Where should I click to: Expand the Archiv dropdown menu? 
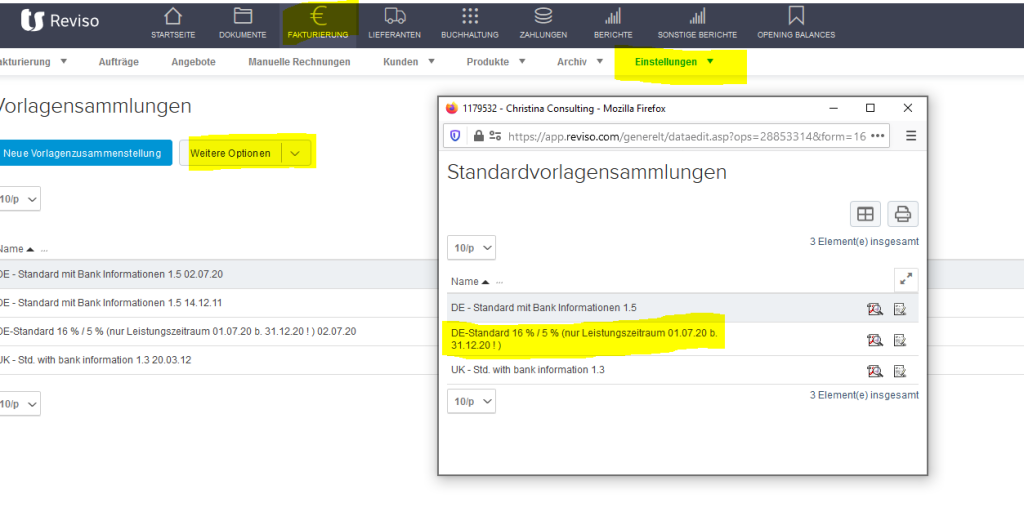point(599,61)
